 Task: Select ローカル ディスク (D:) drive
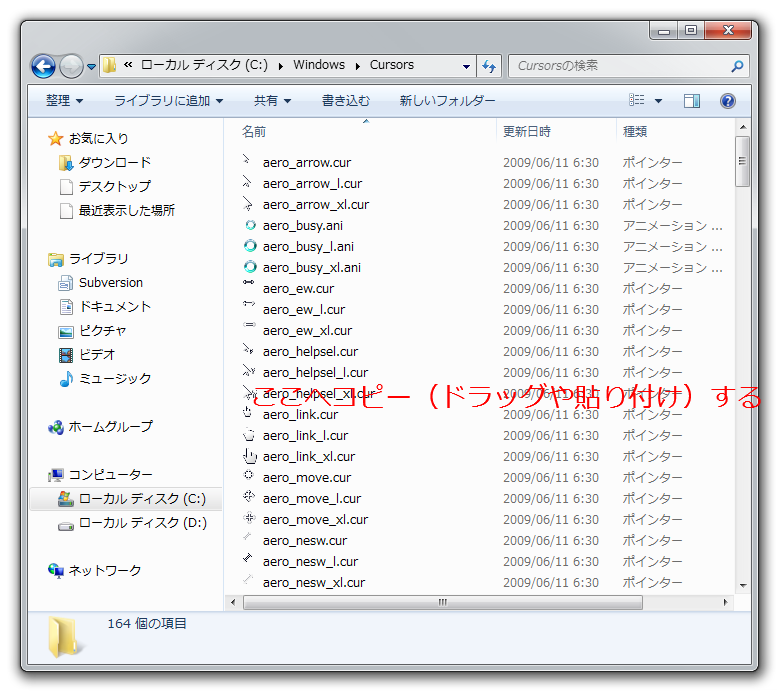[x=142, y=522]
